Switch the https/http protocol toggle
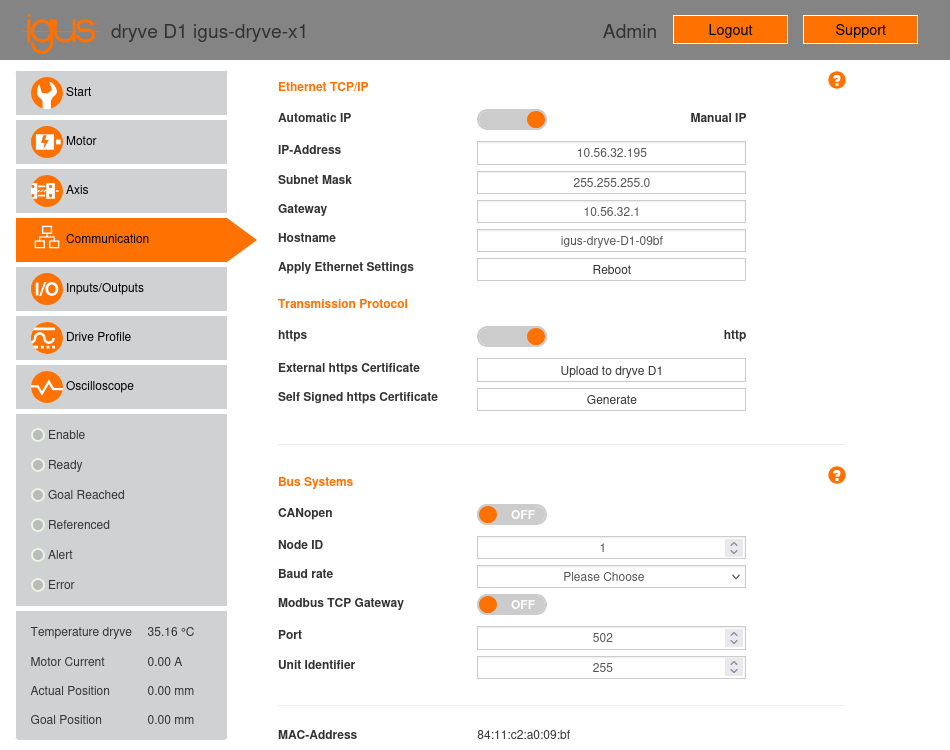This screenshot has height=750, width=950. (x=512, y=336)
